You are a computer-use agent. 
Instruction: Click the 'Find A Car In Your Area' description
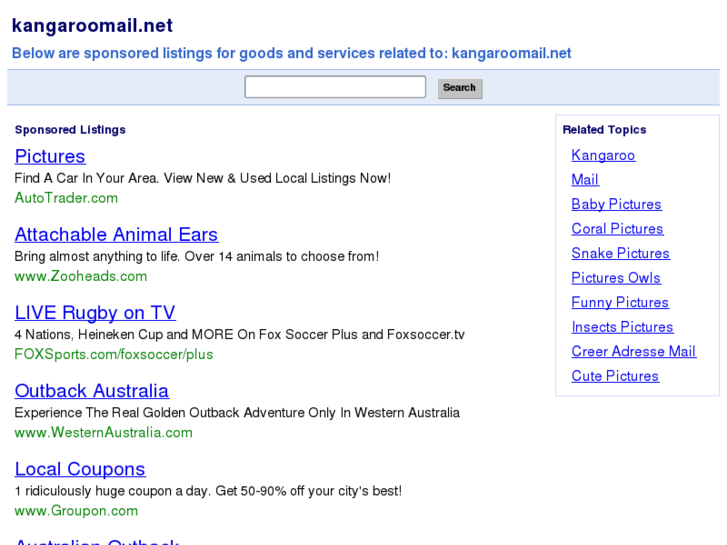click(203, 178)
